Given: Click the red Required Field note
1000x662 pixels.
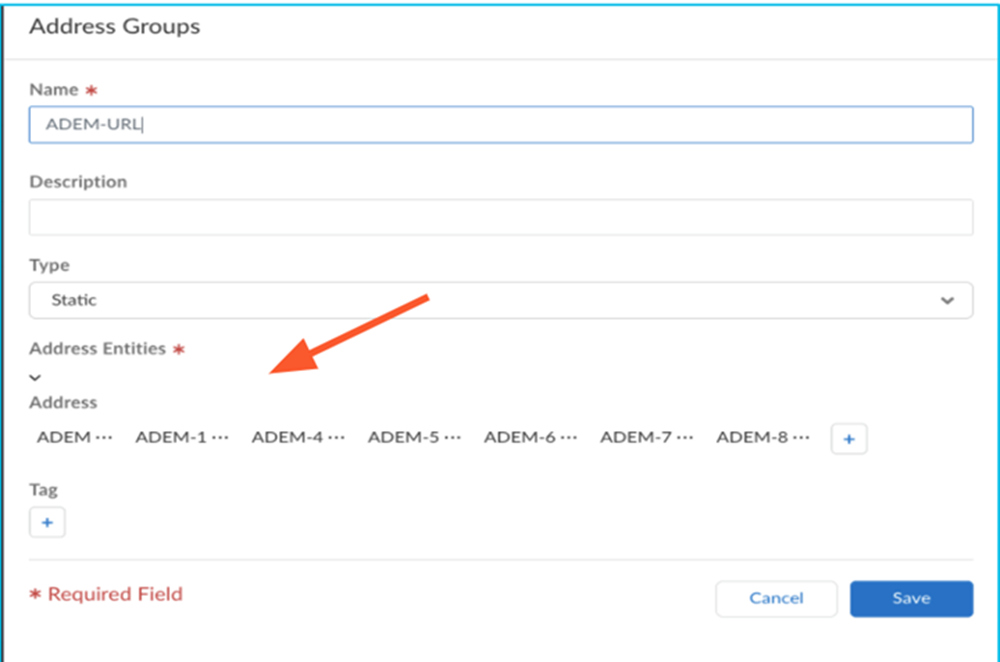Looking at the screenshot, I should (x=106, y=594).
